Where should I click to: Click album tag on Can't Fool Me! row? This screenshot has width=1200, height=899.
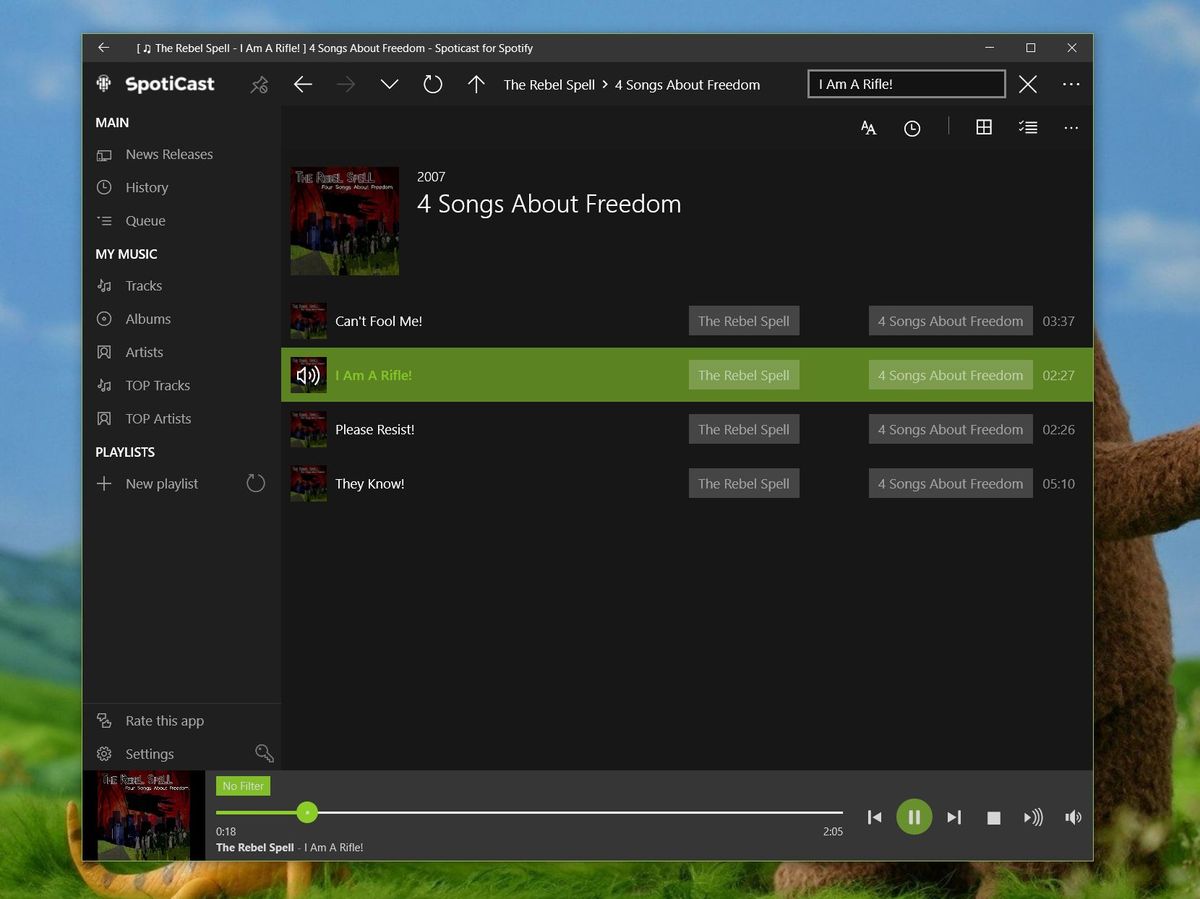click(x=951, y=321)
